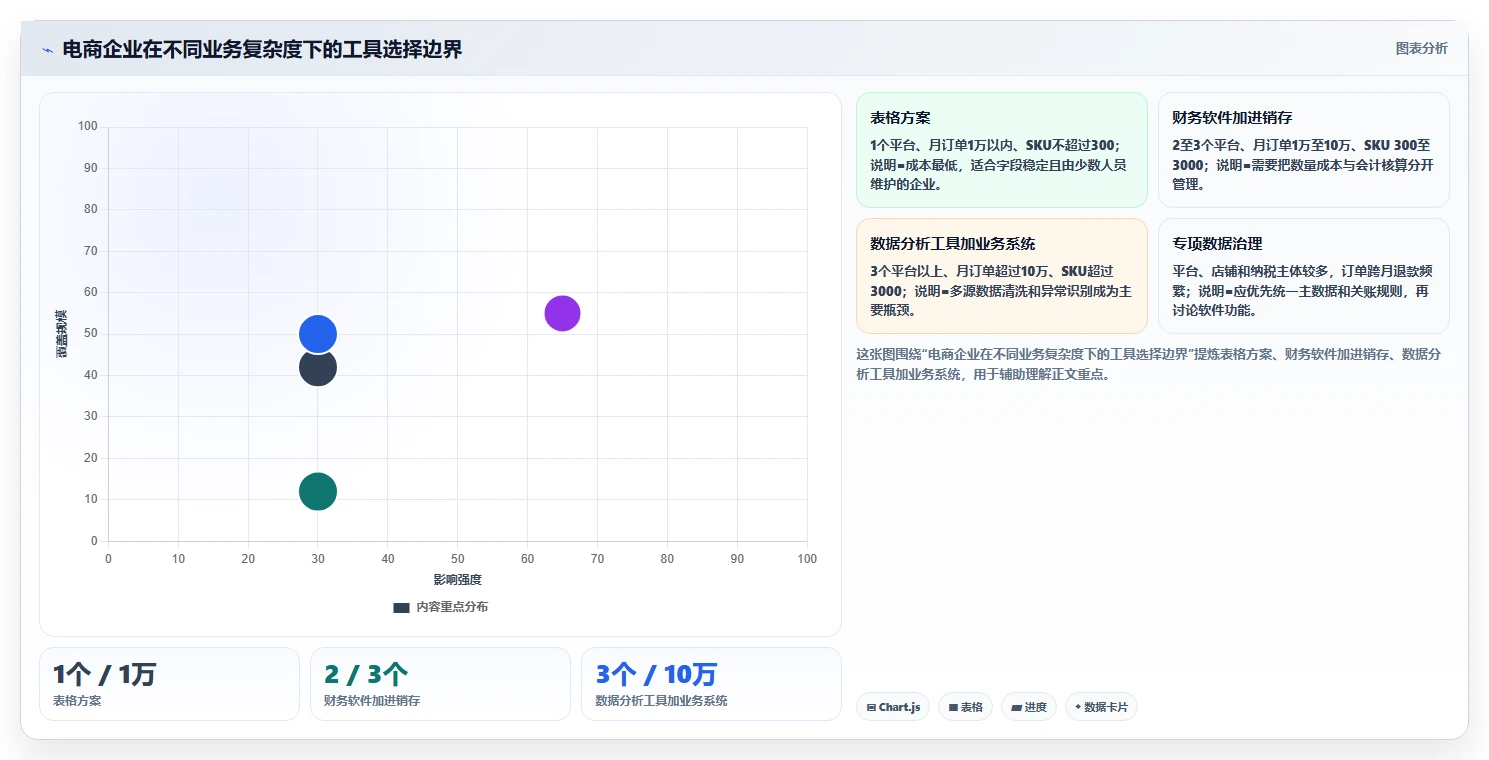Select the Chart.js tag chip

893,707
